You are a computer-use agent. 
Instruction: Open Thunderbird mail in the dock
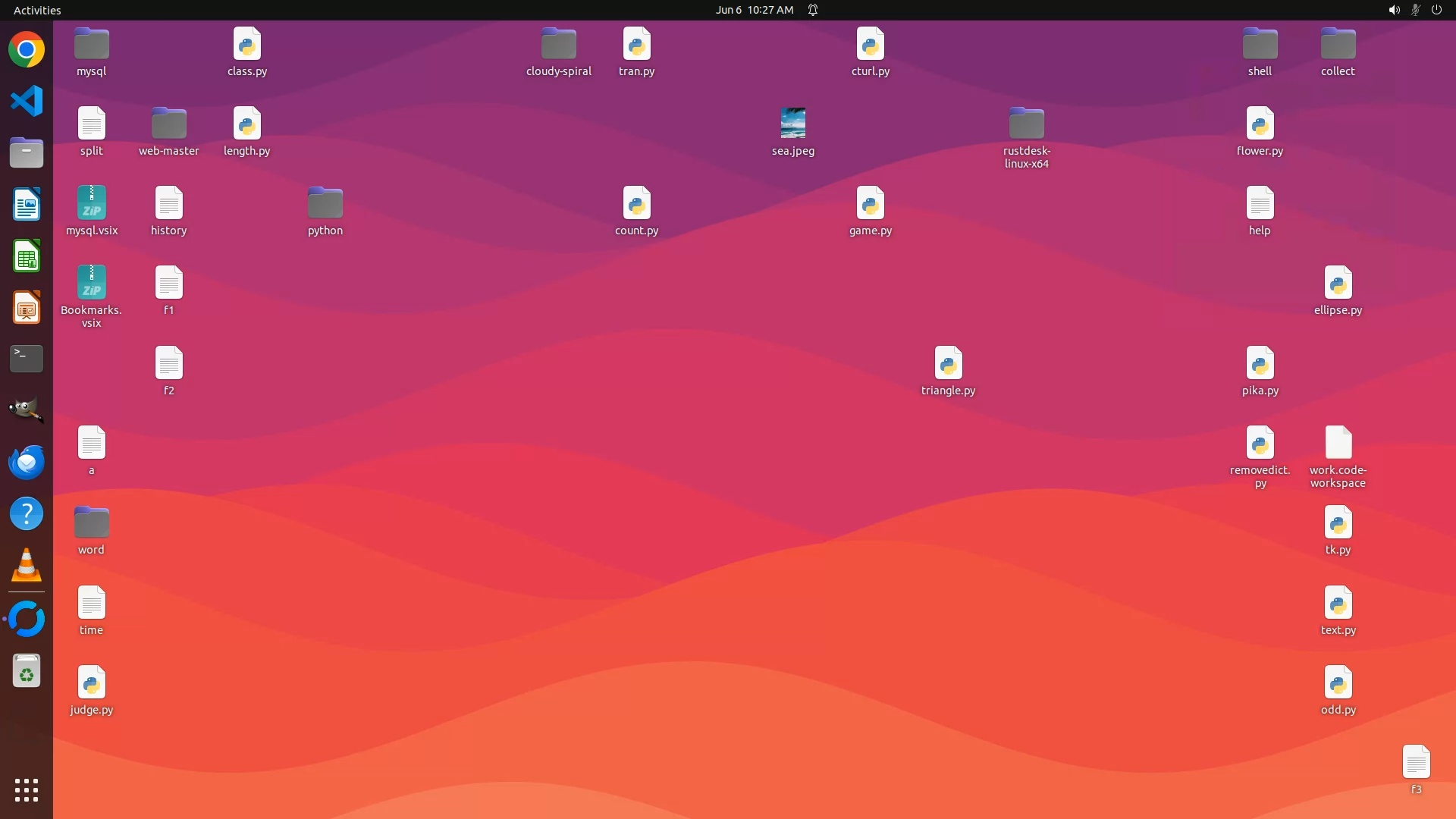point(27,462)
